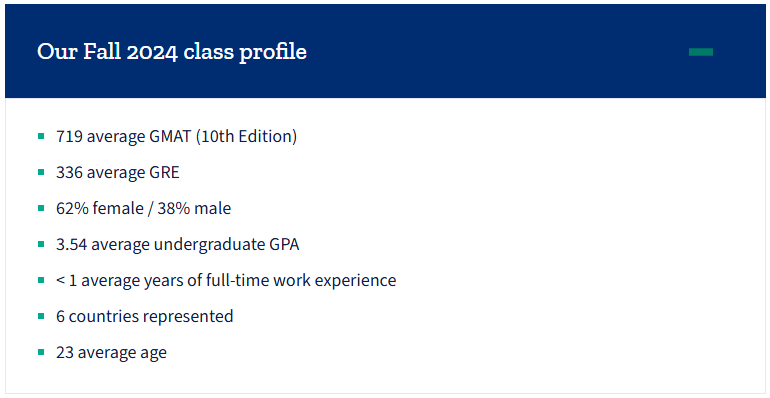Select the bullet beside work experience line

coord(41,280)
